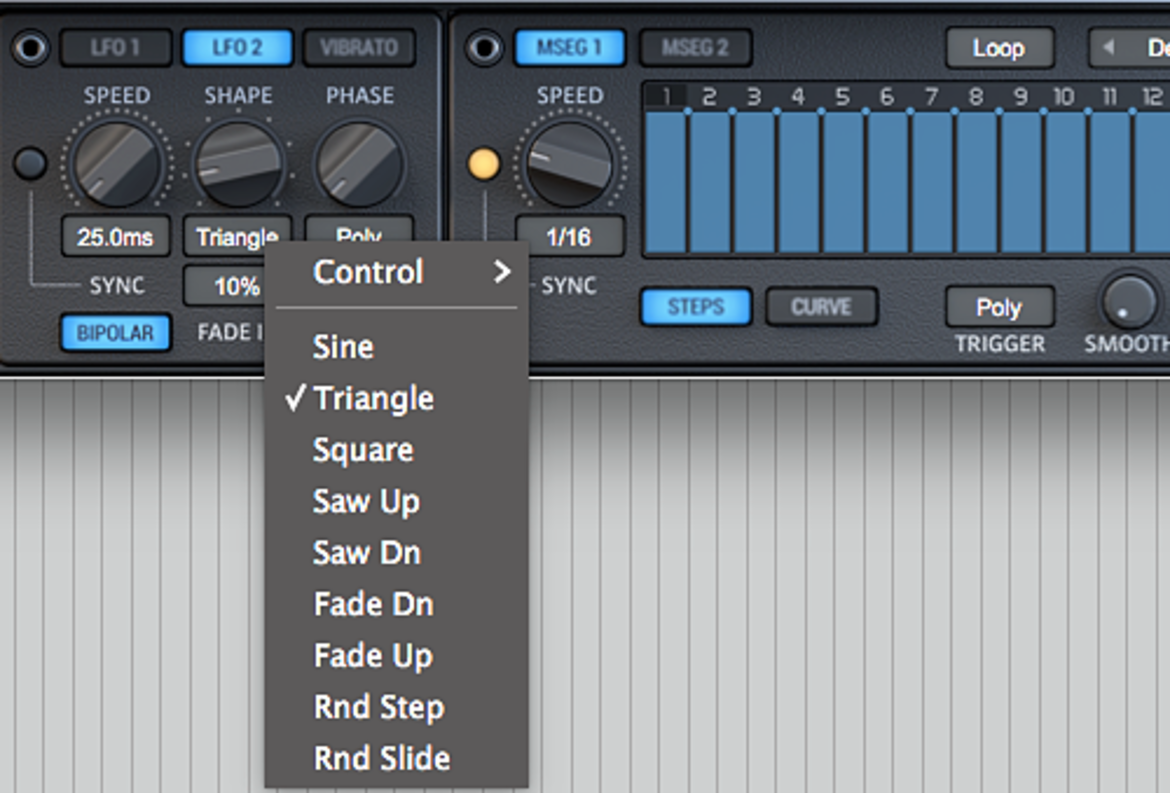Click step 2 bar in the sequencer
The width and height of the screenshot is (1170, 793).
click(710, 182)
